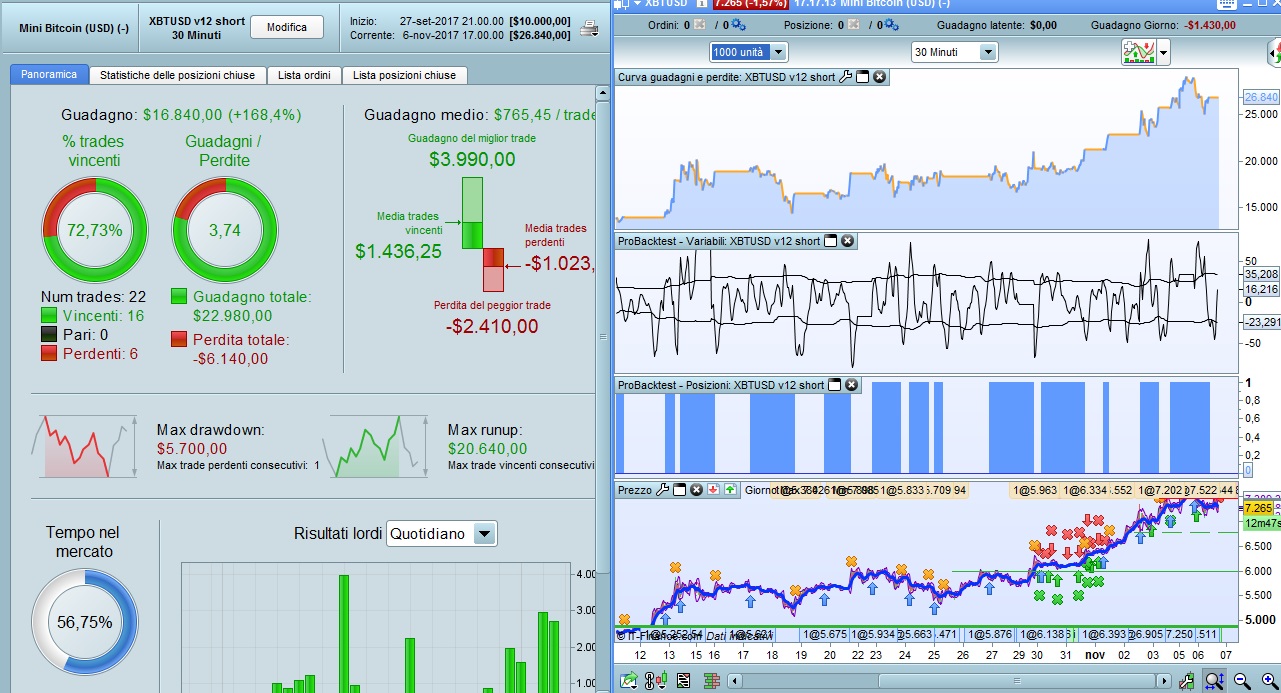Open Statistiche delle posizioni chiuse tab
This screenshot has height=693, width=1281.
[177, 75]
